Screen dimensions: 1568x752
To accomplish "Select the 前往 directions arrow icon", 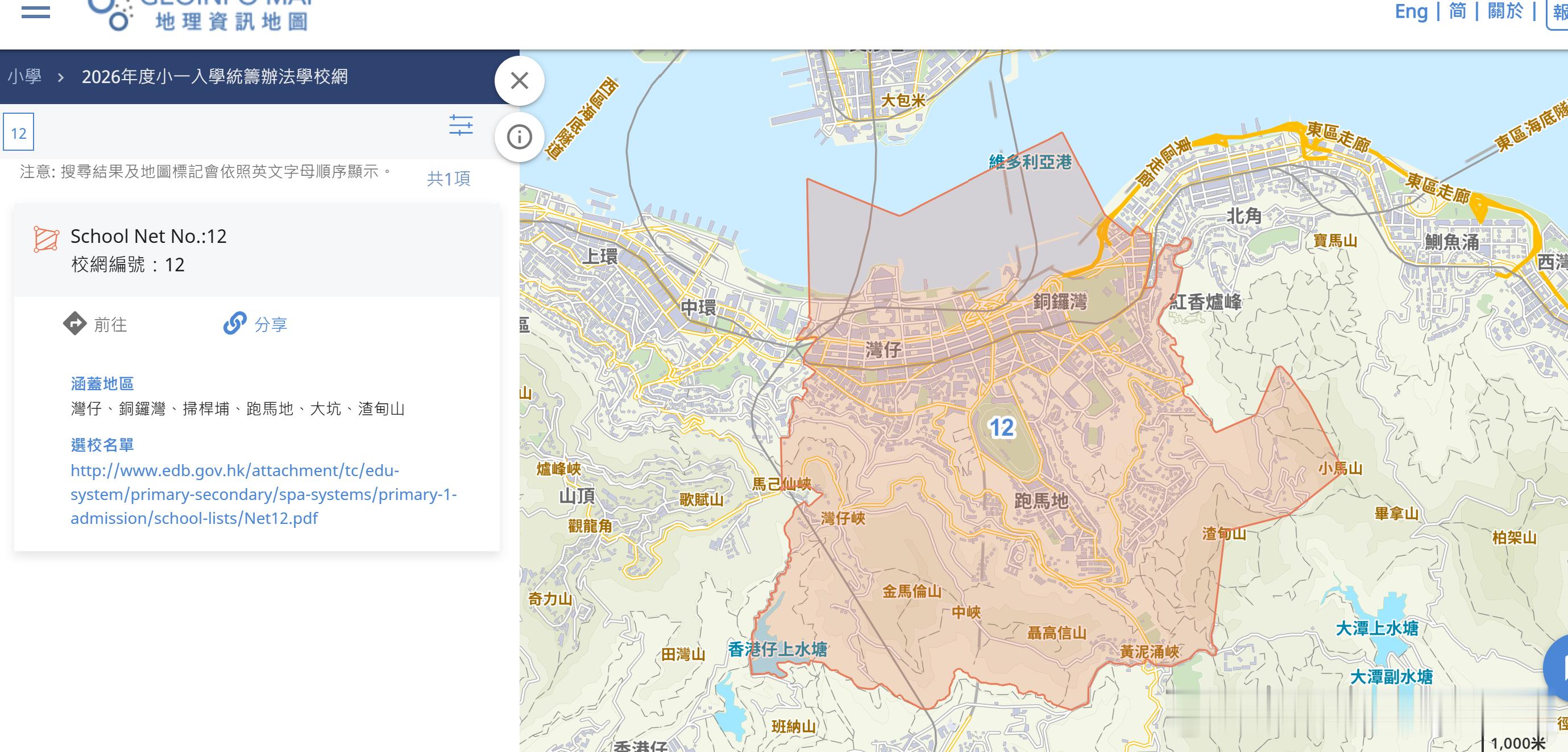I will point(75,324).
